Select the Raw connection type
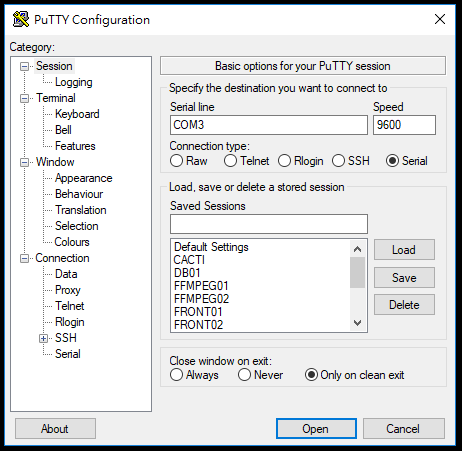 click(176, 161)
